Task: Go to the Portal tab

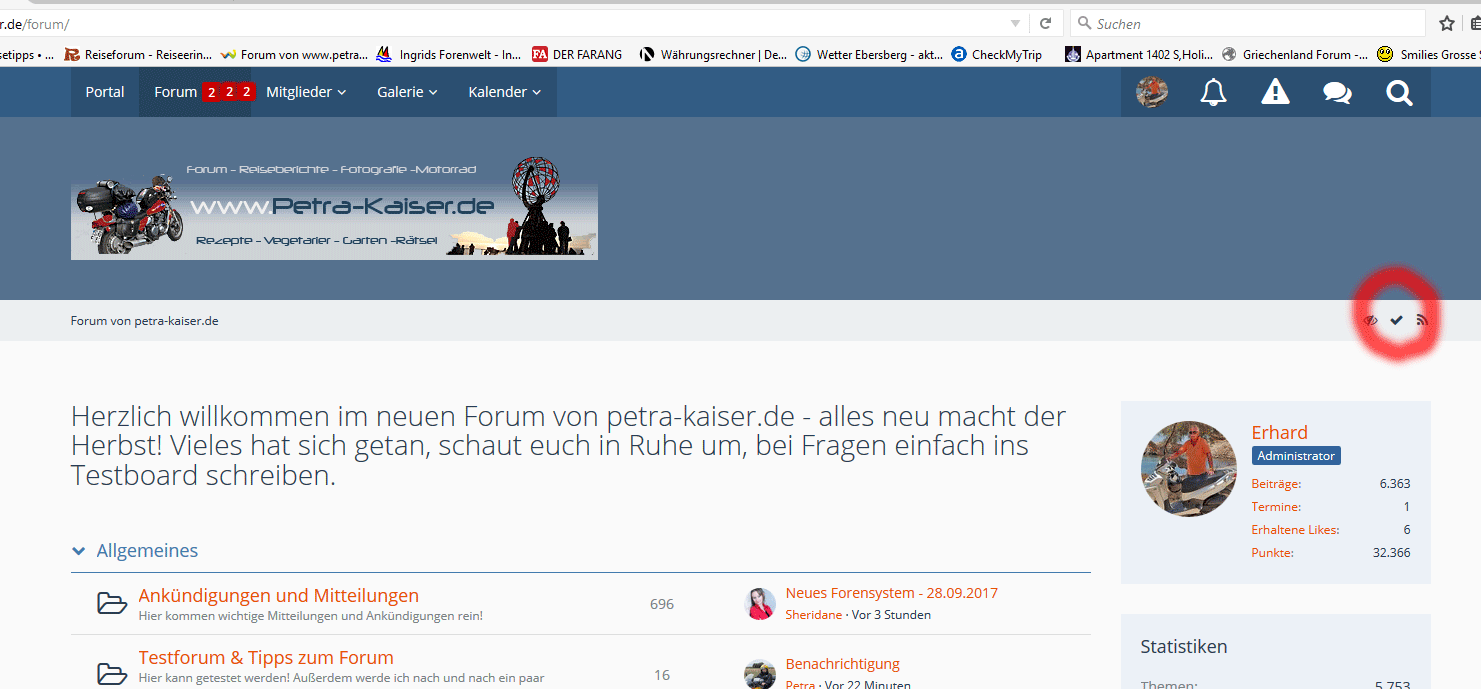Action: pos(105,92)
